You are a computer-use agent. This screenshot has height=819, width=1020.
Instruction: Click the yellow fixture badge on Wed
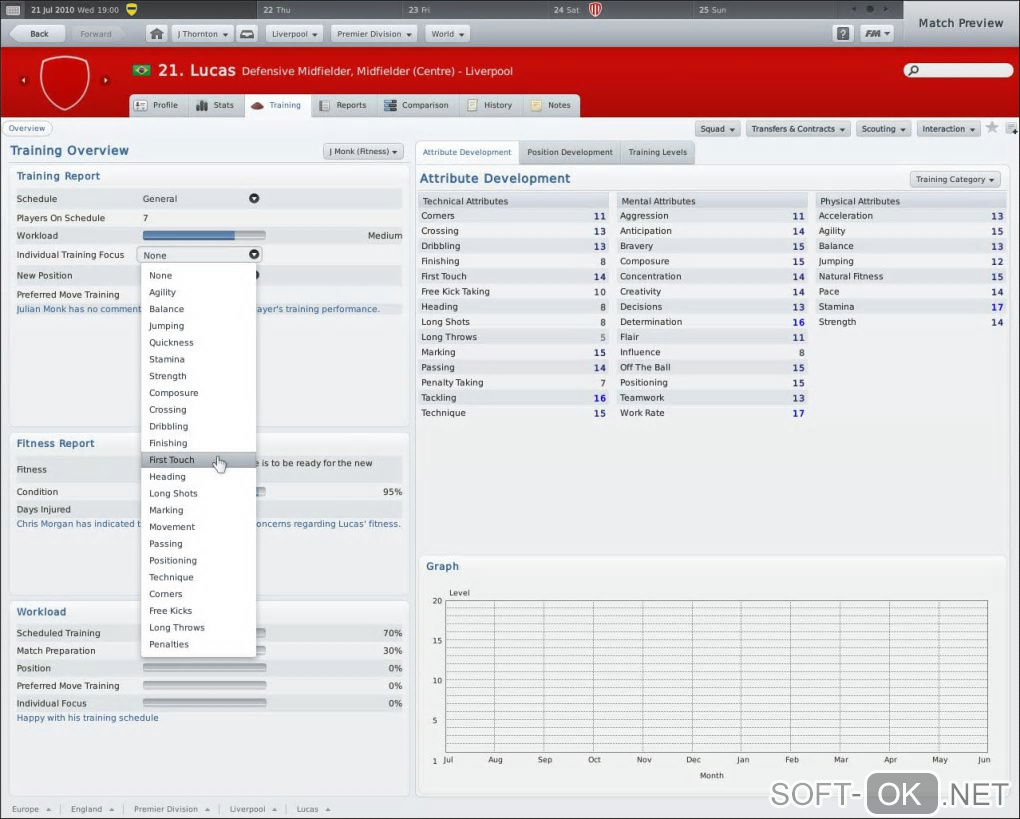point(131,10)
